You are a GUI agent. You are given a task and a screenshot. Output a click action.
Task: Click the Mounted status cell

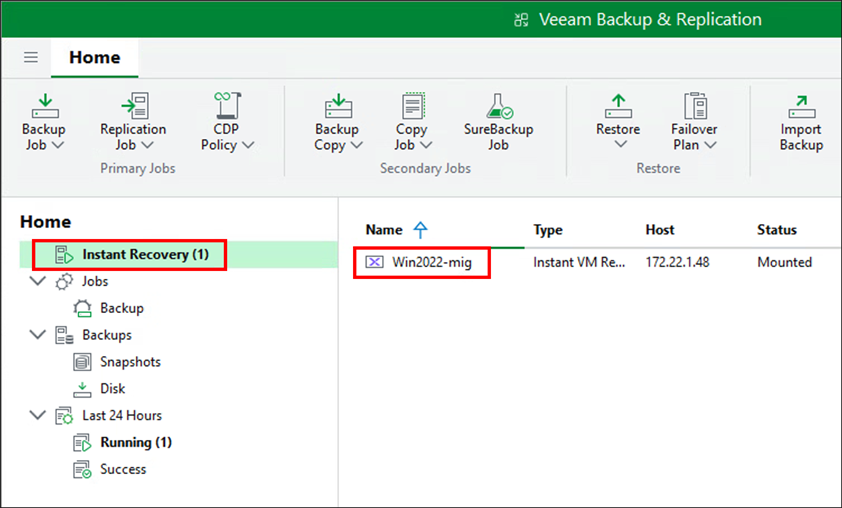click(785, 262)
